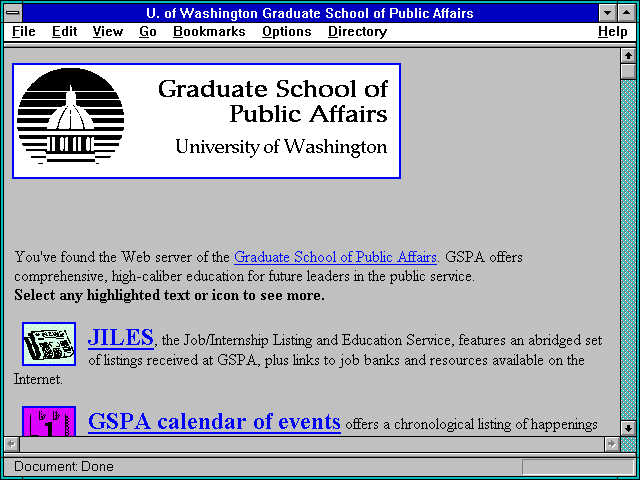
Task: Open the View menu
Action: pos(107,31)
